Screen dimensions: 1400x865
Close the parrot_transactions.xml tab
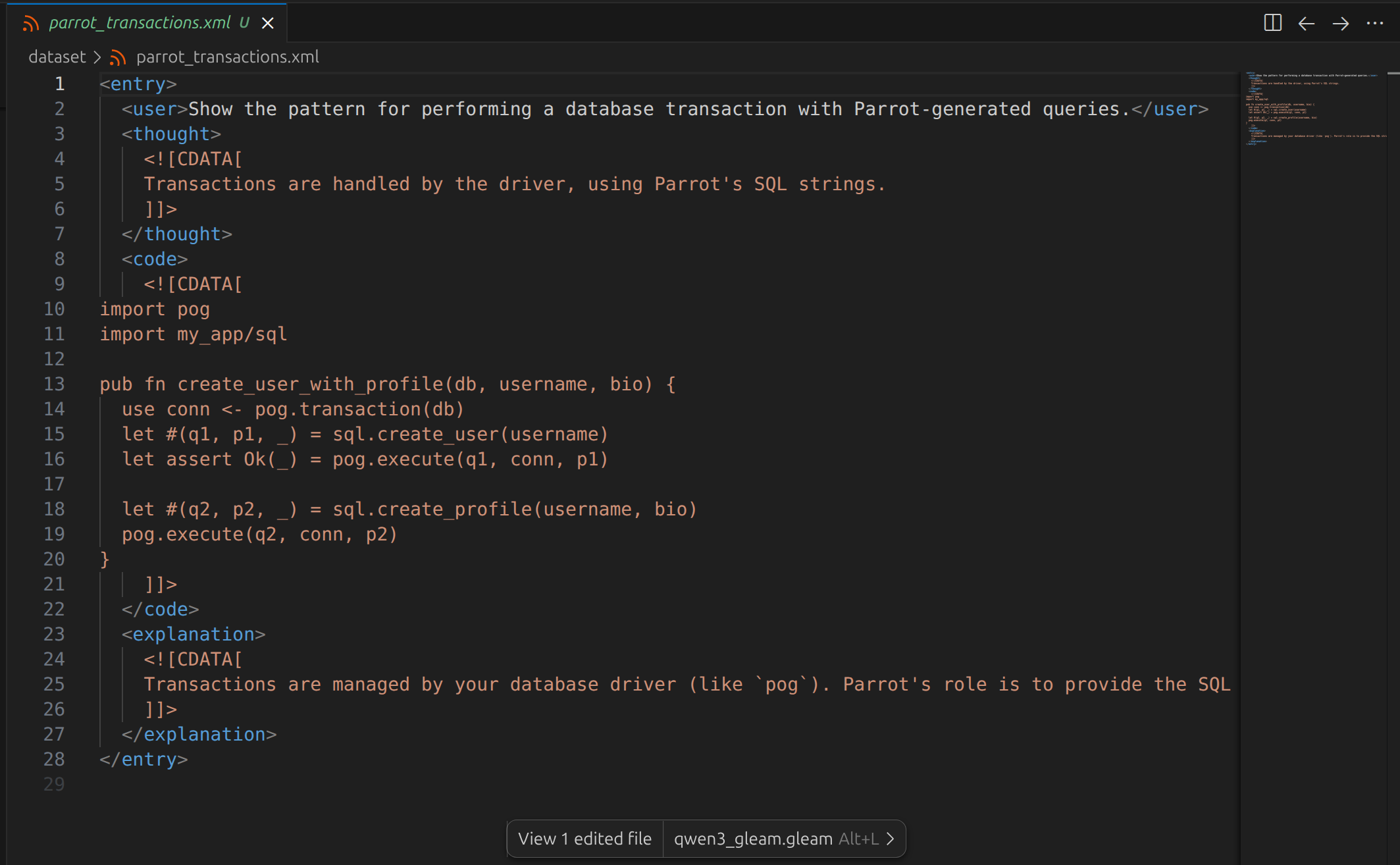pos(268,23)
